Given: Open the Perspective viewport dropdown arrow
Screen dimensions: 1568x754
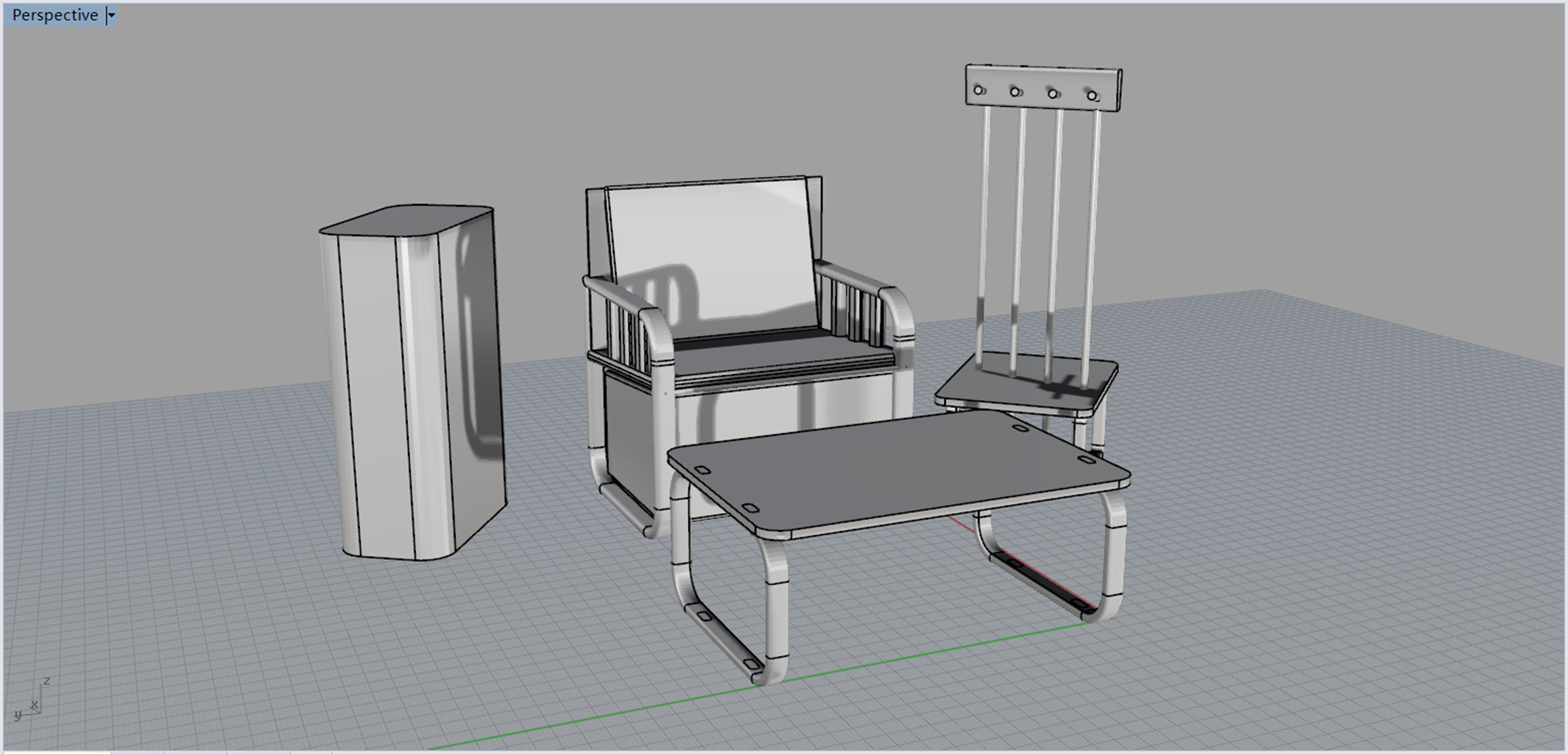Looking at the screenshot, I should click(x=111, y=15).
